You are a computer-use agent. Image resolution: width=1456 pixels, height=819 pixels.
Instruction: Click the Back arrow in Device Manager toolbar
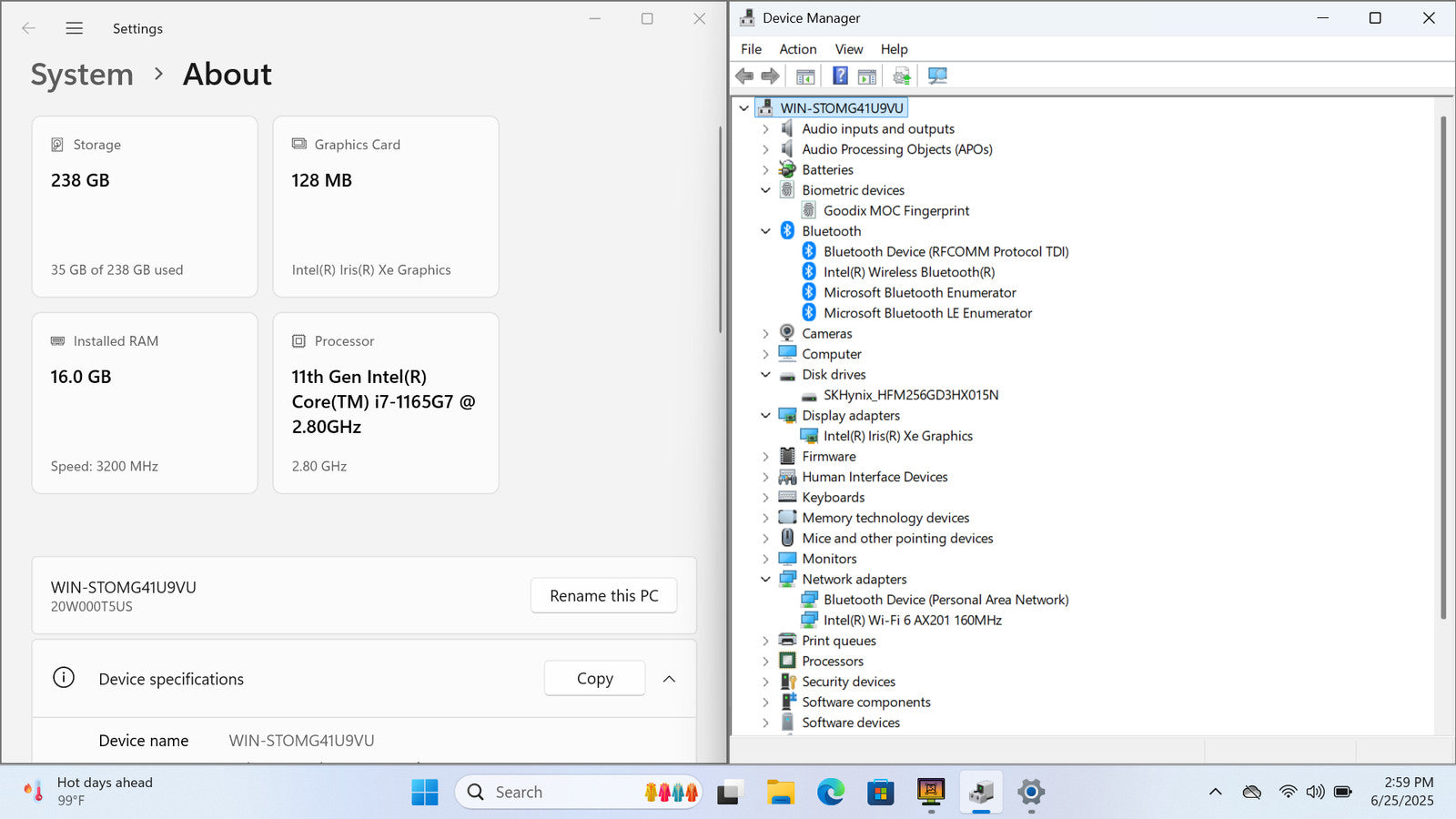click(744, 76)
